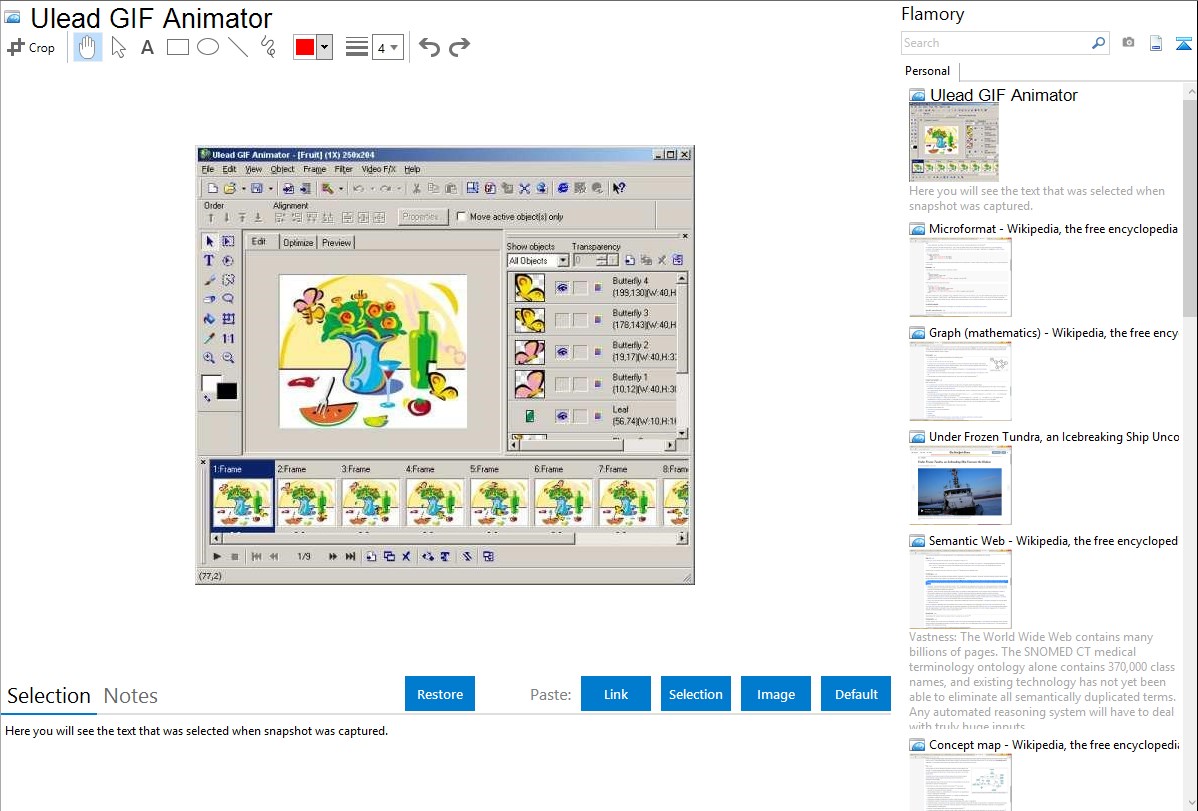Open the Personal tab
1198x811 pixels.
[928, 71]
